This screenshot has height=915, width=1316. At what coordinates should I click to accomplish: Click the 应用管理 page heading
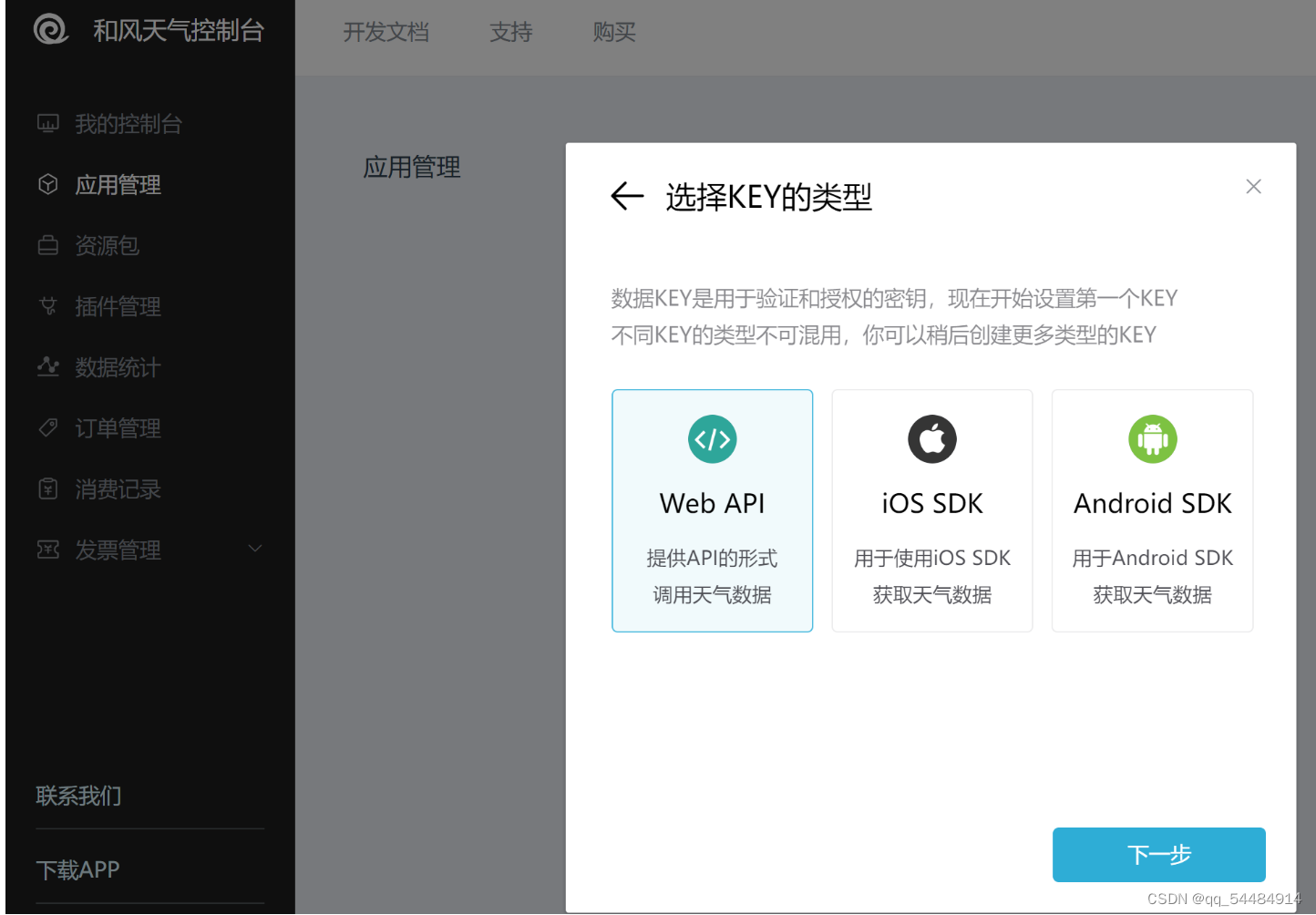coord(412,167)
